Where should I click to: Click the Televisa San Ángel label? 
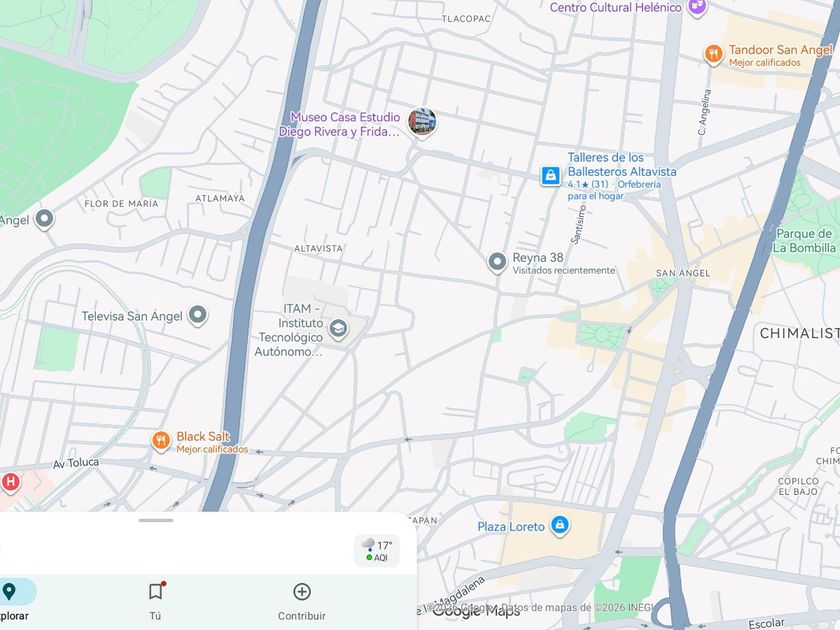(x=132, y=316)
